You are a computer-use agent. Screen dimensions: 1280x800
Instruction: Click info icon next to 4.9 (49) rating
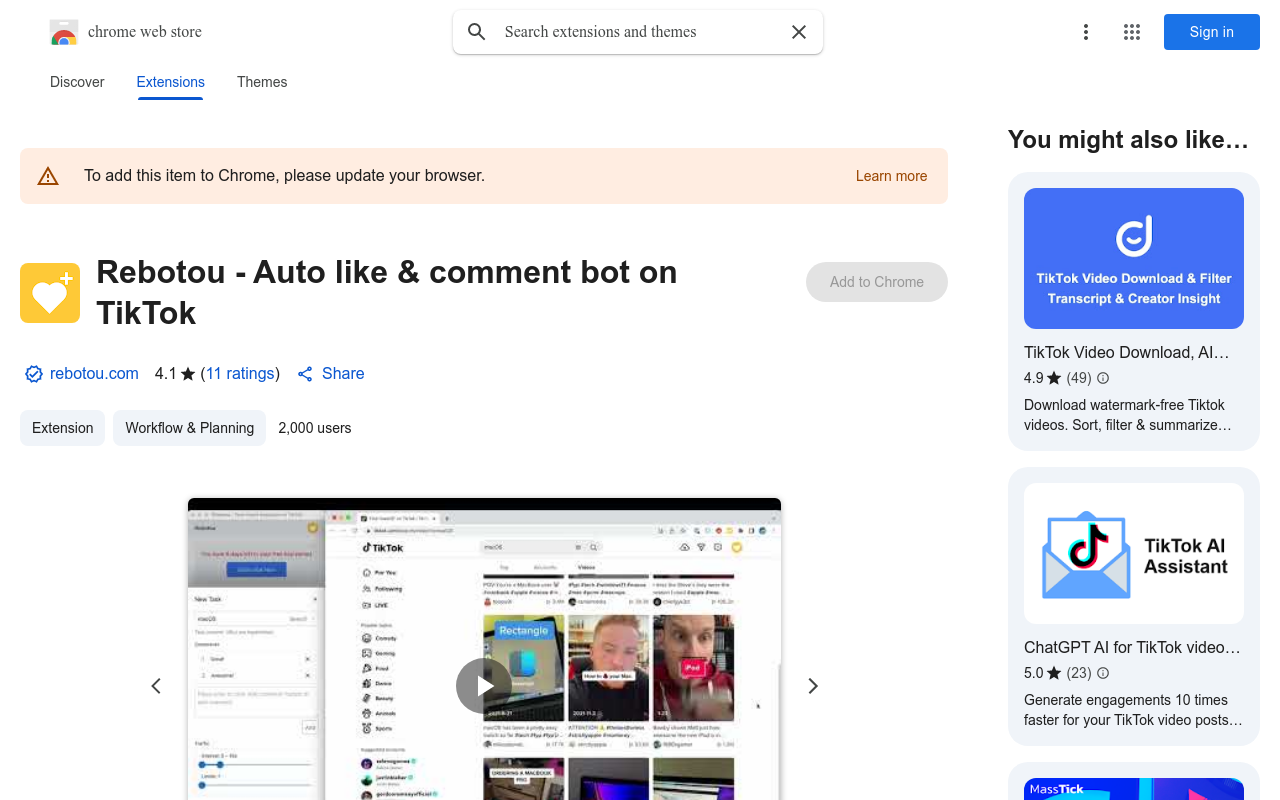(1103, 378)
